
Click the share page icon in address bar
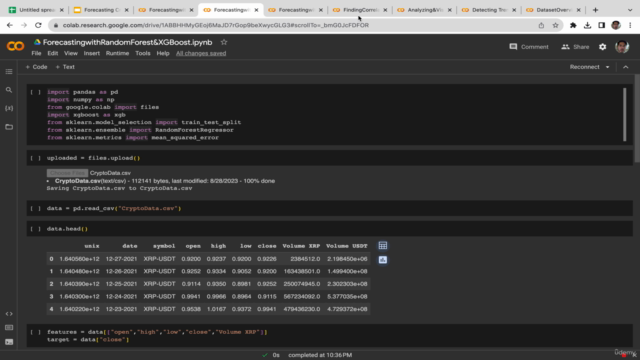541,25
